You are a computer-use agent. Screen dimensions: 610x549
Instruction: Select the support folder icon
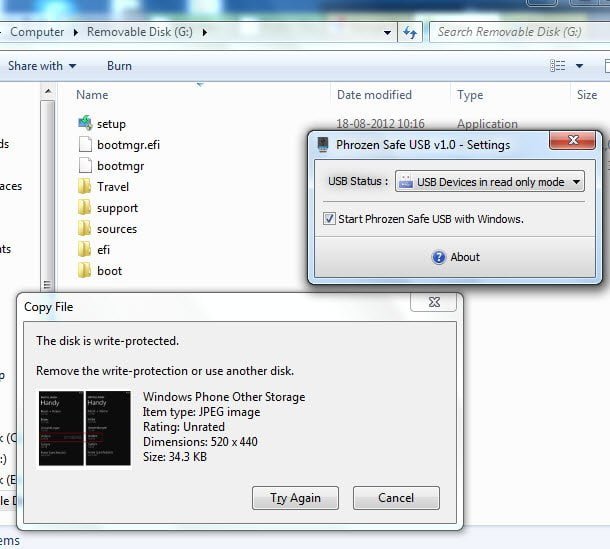point(84,207)
